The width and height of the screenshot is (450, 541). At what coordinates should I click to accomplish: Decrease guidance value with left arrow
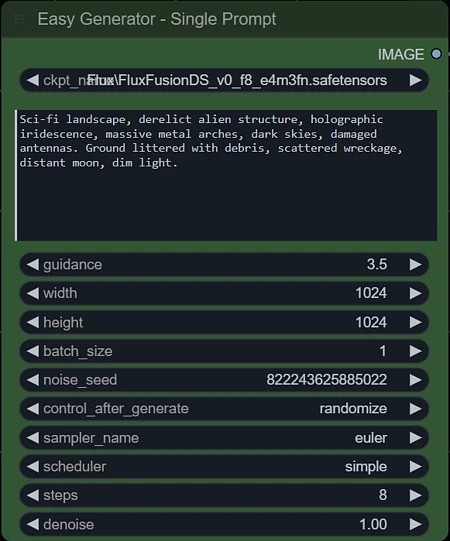coord(33,265)
